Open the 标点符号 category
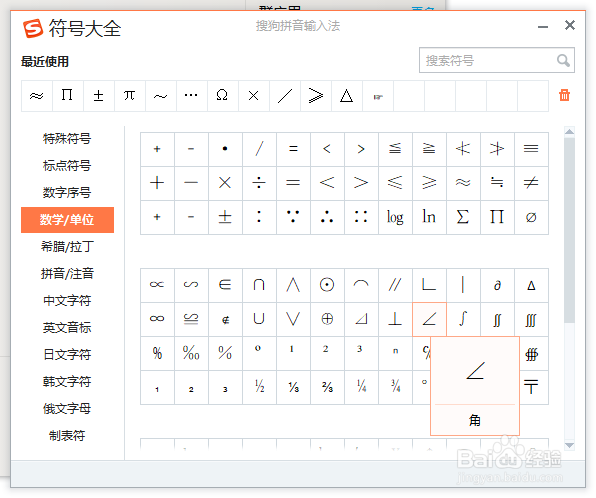The height and width of the screenshot is (498, 596). click(x=67, y=166)
